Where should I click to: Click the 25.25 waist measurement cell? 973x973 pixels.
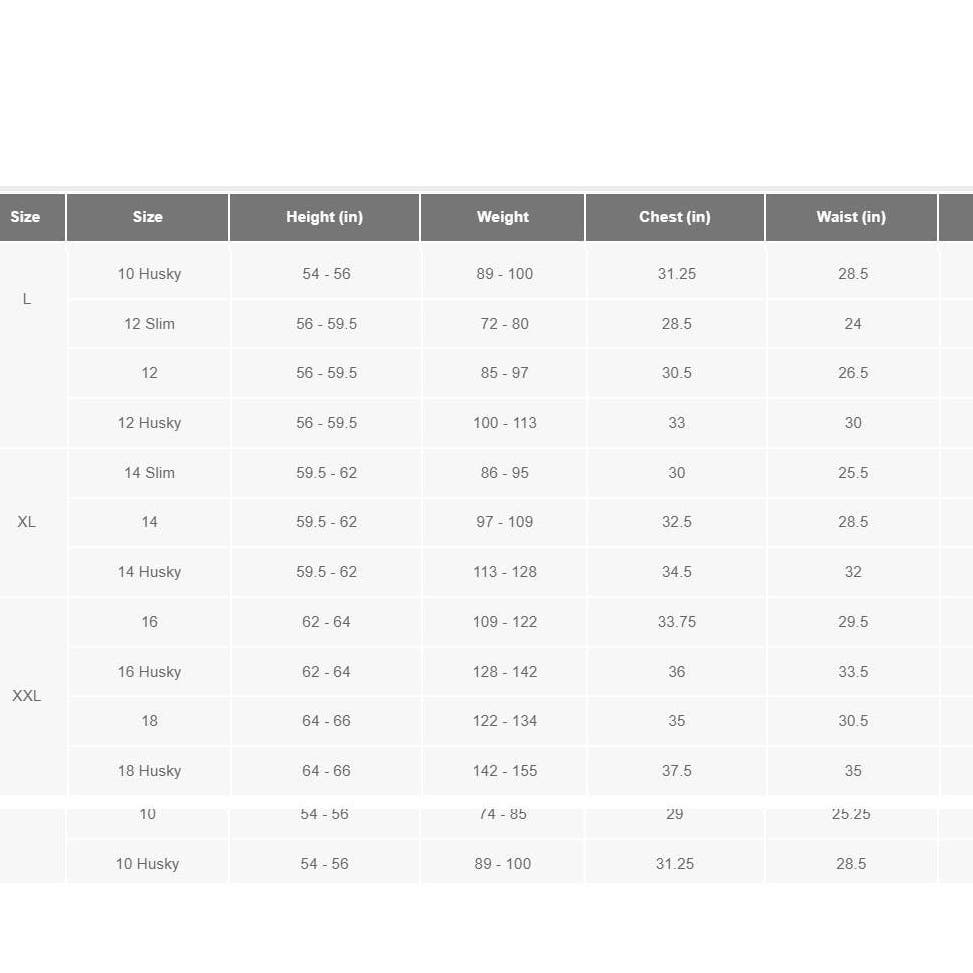pos(851,814)
